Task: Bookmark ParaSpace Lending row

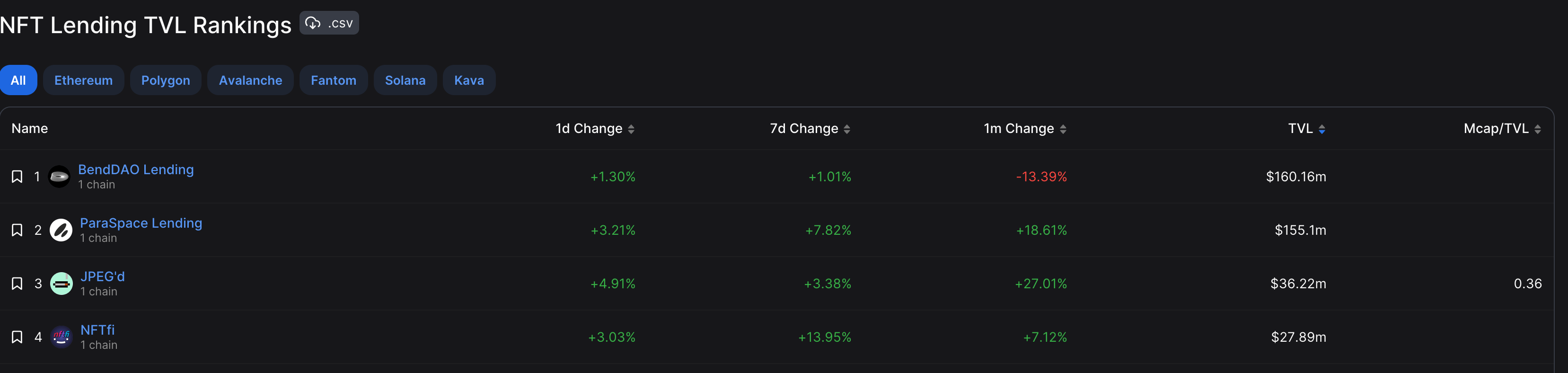Action: 17,230
